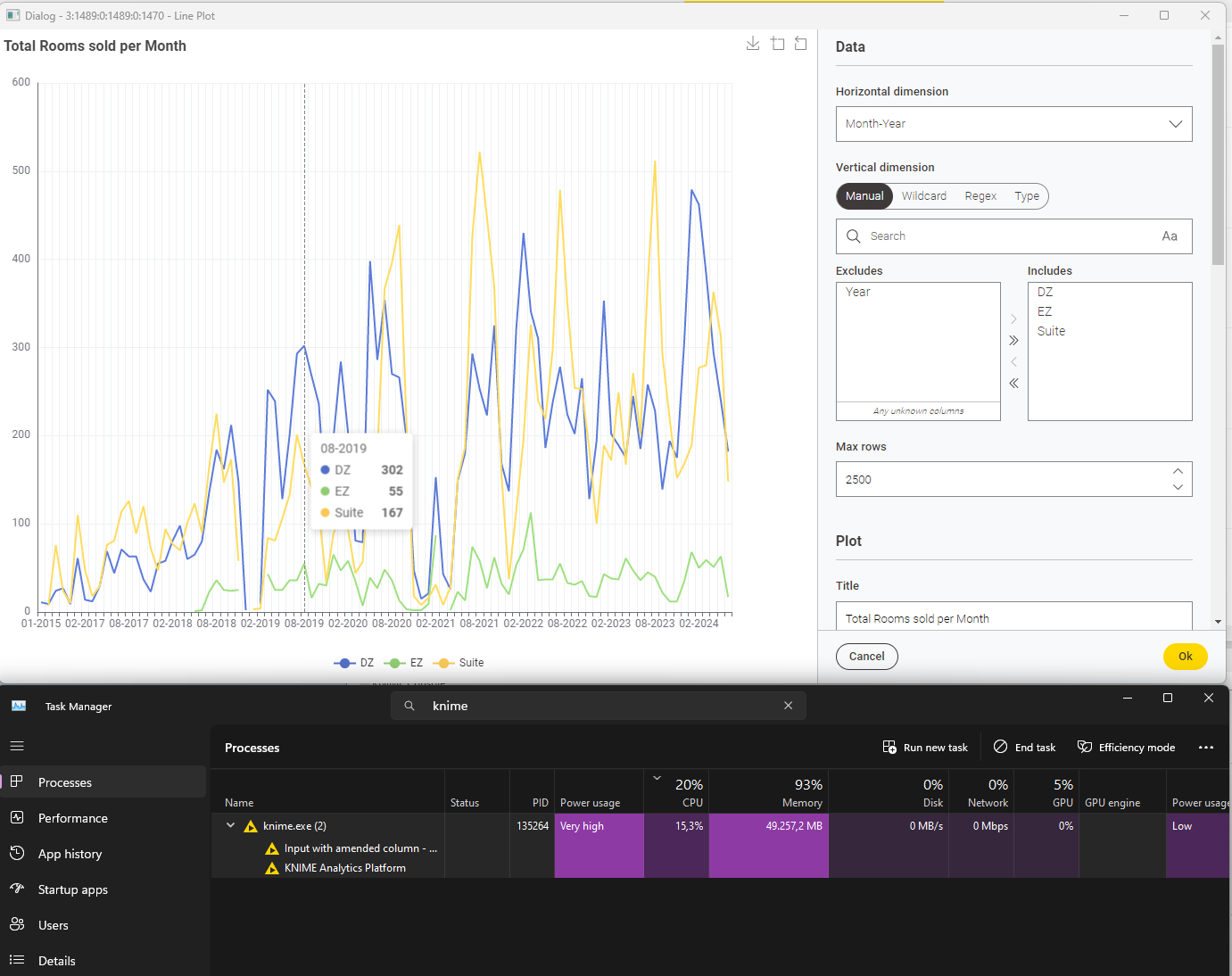The height and width of the screenshot is (976, 1232).
Task: End task for the selected process
Action: [x=1024, y=747]
